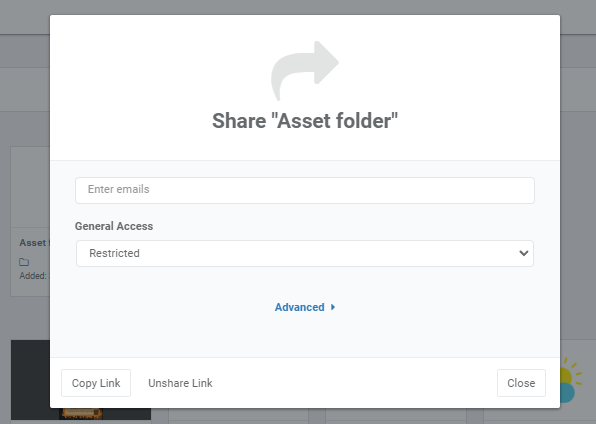The height and width of the screenshot is (424, 596).
Task: Focus the Enter emails input field
Action: click(x=305, y=190)
